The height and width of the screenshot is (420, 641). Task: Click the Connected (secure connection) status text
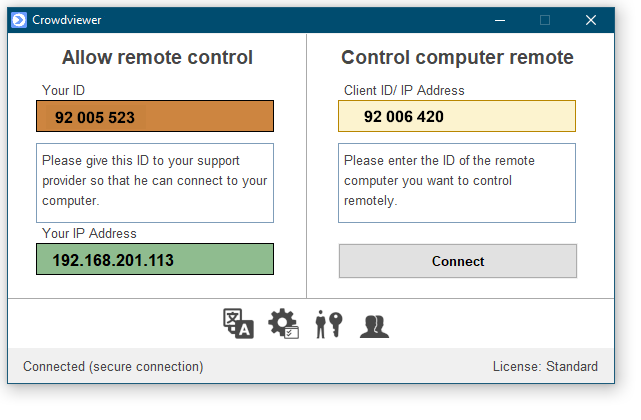click(113, 366)
